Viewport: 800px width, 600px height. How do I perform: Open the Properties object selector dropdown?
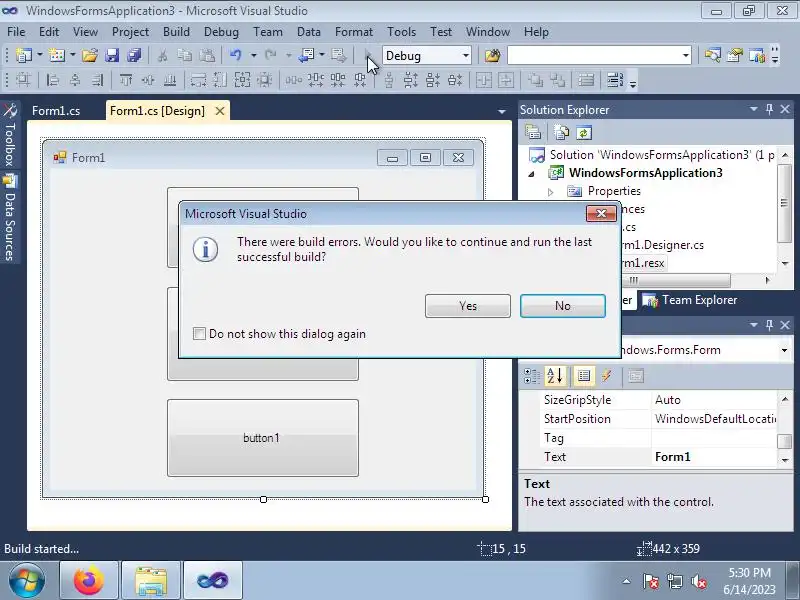[784, 350]
